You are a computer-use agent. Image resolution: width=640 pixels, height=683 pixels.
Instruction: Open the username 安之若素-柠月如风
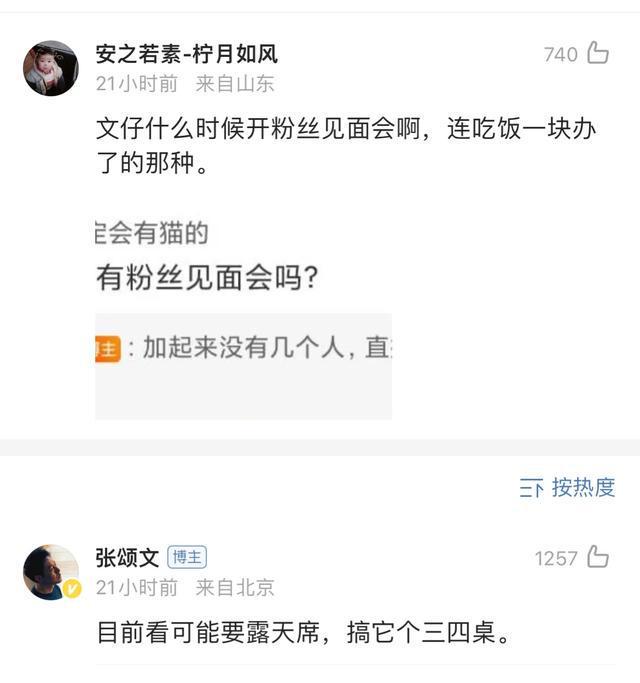[187, 54]
